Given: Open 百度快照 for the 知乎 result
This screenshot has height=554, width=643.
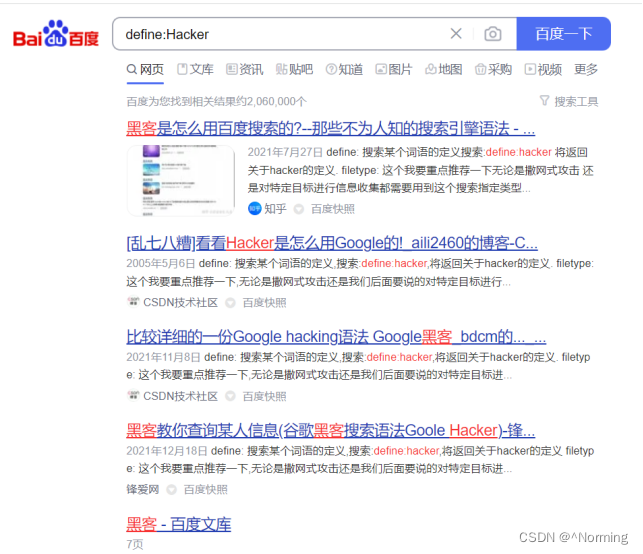Looking at the screenshot, I should [x=333, y=209].
